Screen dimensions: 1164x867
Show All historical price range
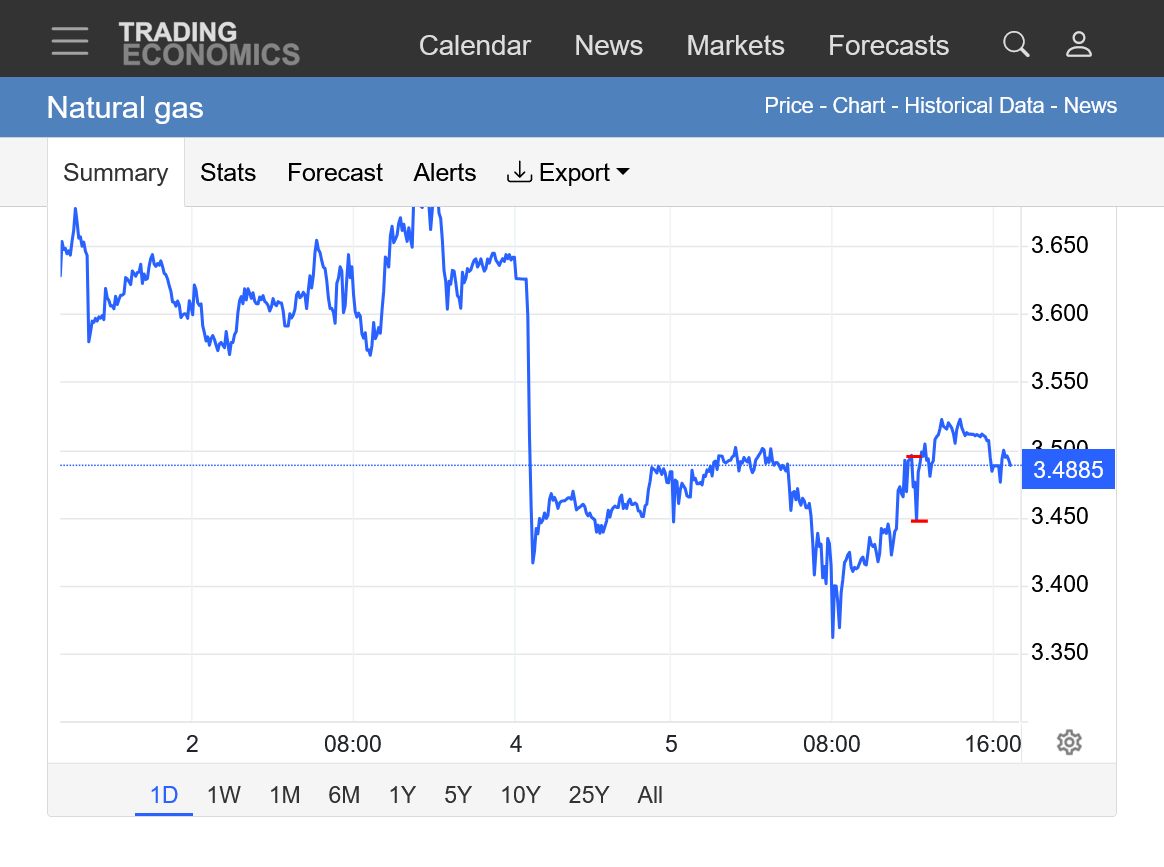point(650,795)
